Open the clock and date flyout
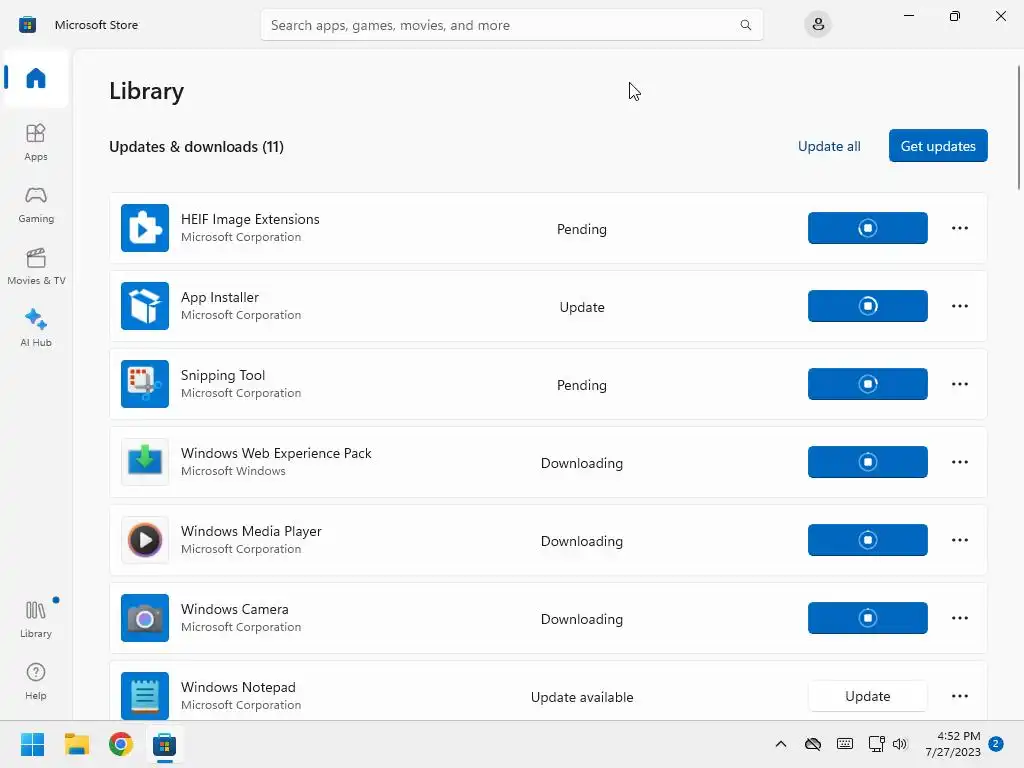 [952, 744]
